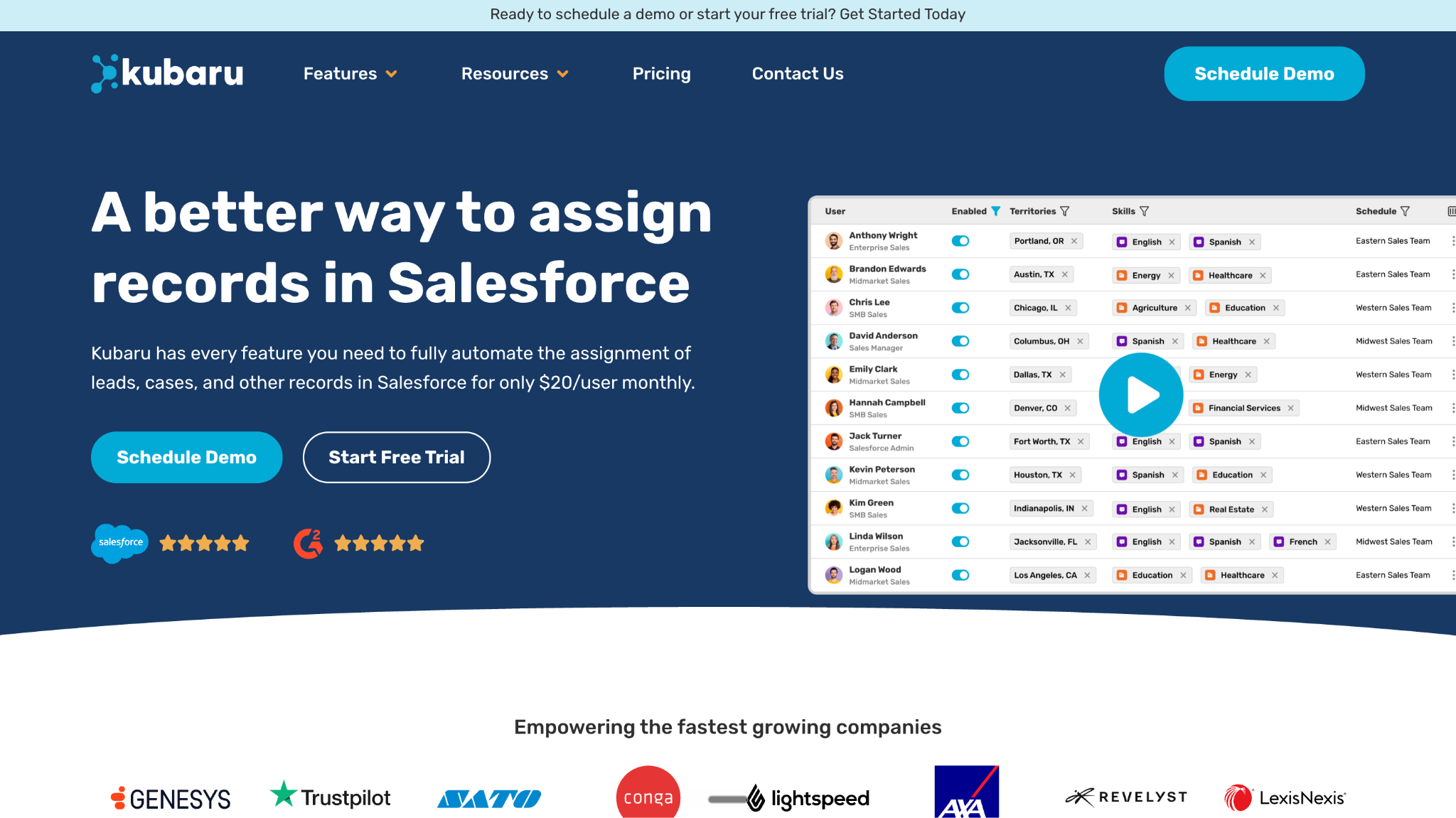The width and height of the screenshot is (1456, 818).
Task: Remove Real Estate skill tag
Action: [1265, 510]
